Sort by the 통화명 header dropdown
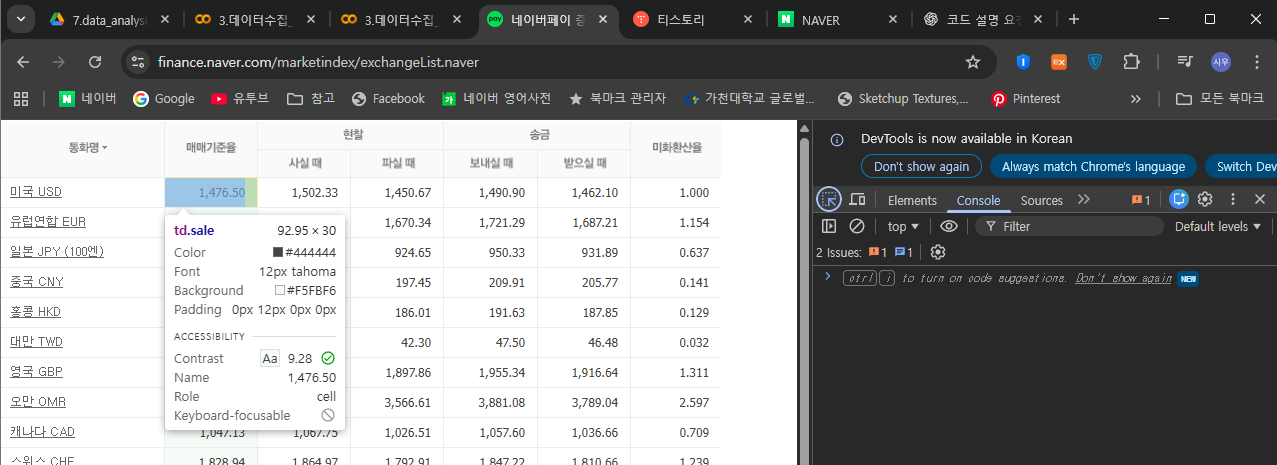This screenshot has height=465, width=1277. (x=88, y=147)
